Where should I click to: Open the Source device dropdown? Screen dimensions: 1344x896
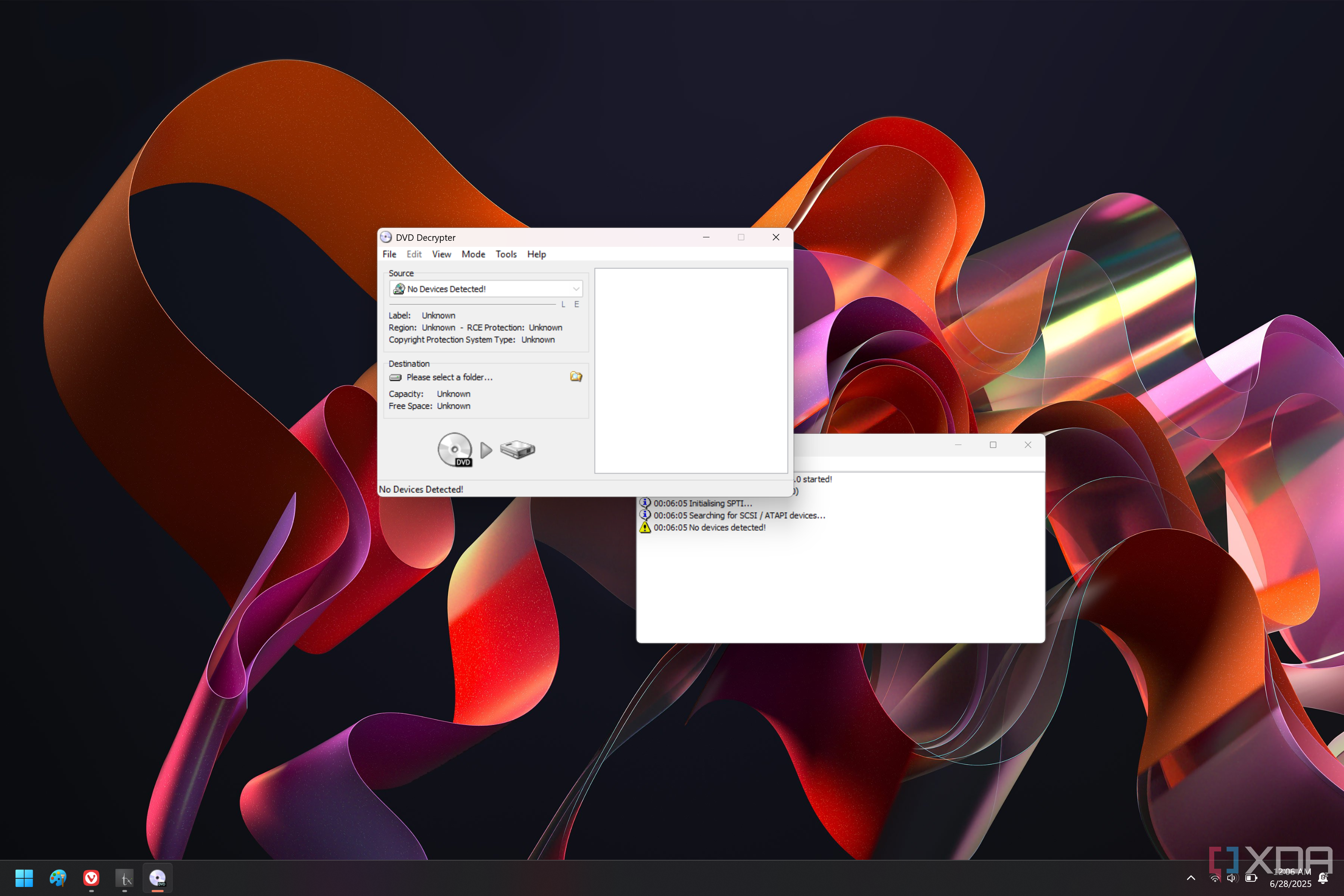pos(486,289)
